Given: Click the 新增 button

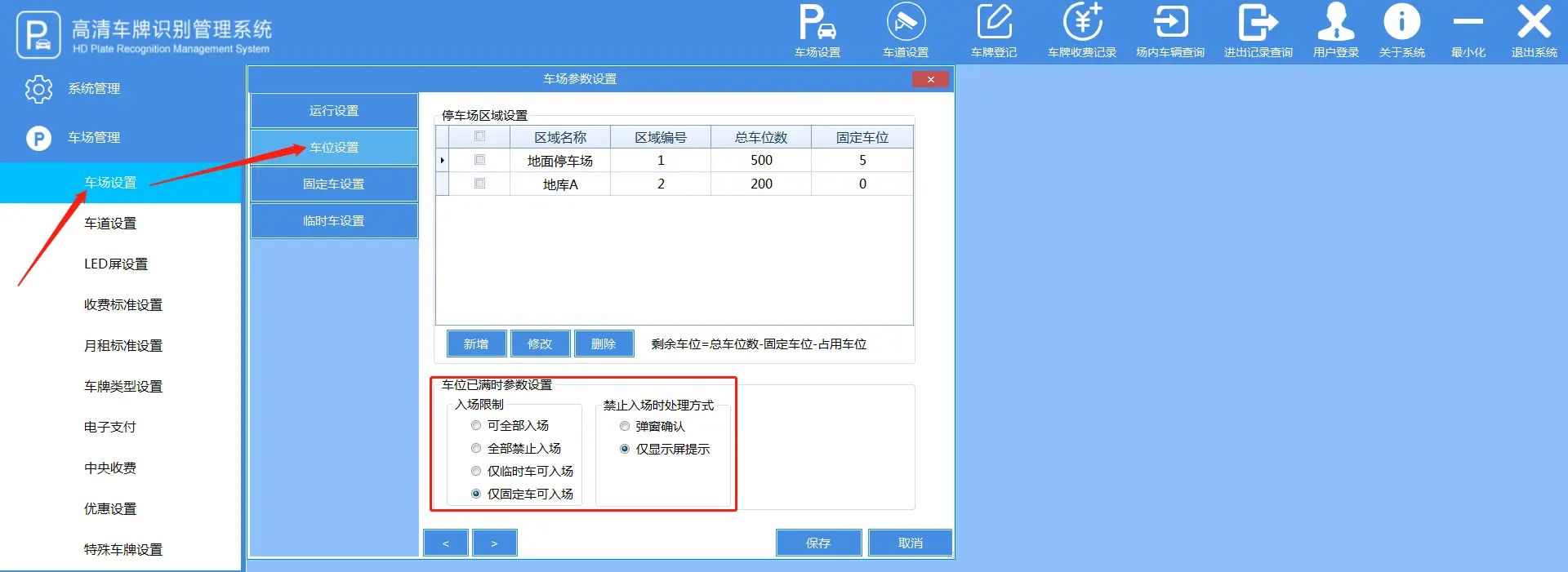Looking at the screenshot, I should click(x=476, y=344).
